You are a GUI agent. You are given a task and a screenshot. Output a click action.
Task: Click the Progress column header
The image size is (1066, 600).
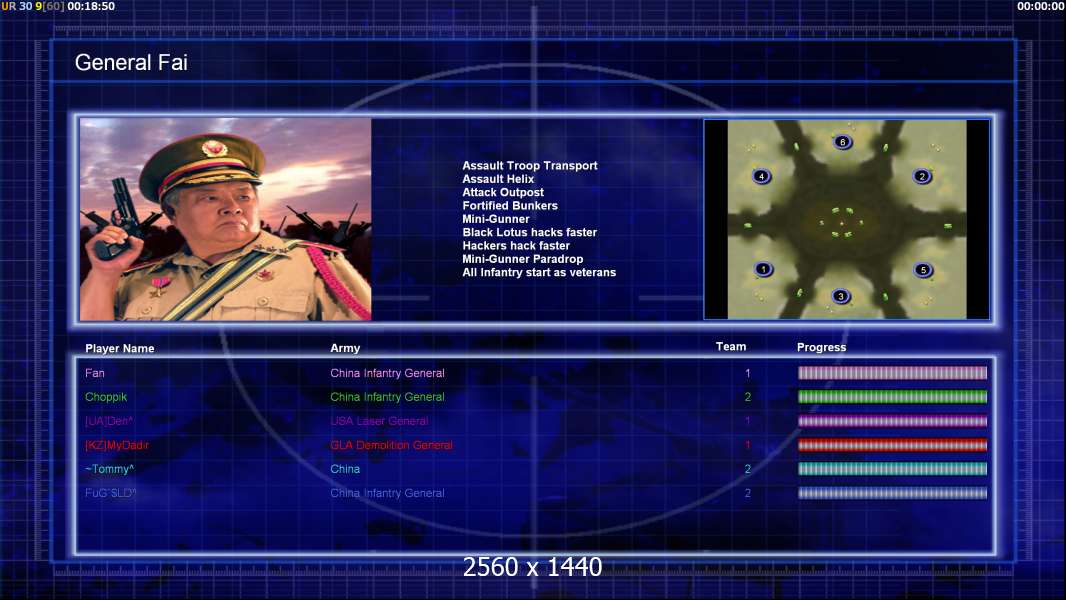[x=821, y=347]
